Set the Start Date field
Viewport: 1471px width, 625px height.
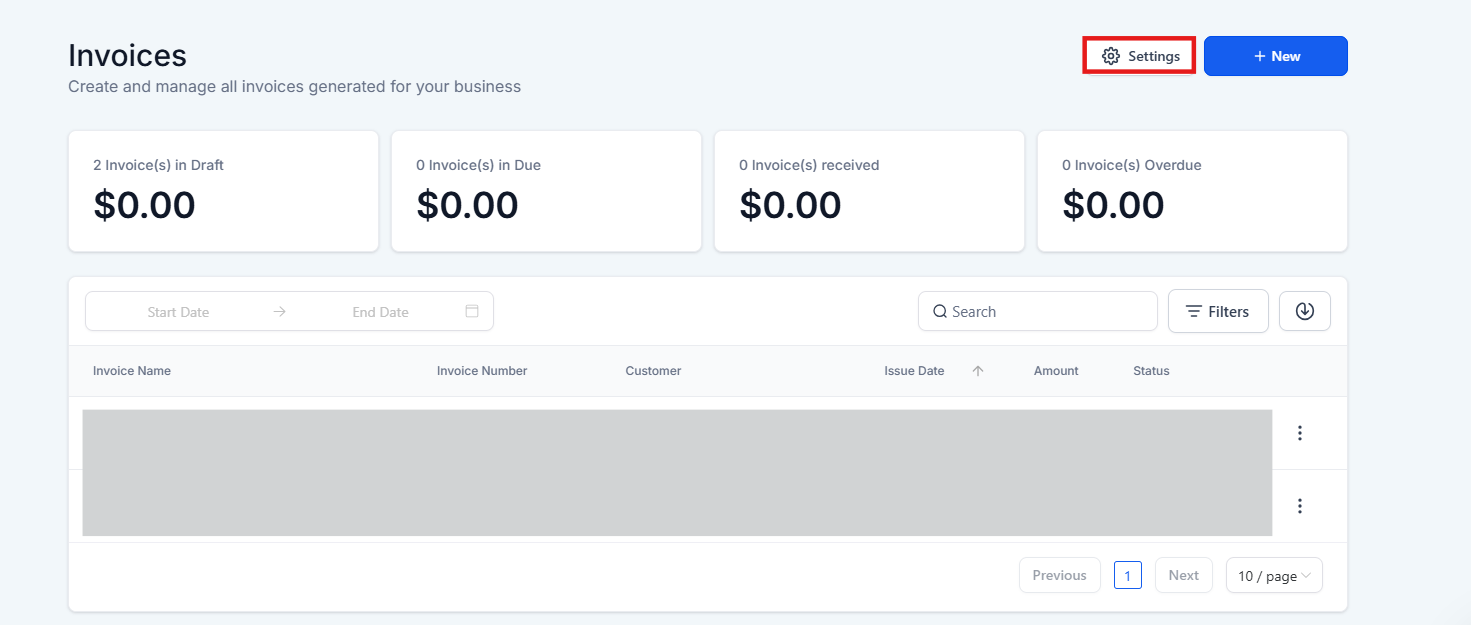point(178,312)
